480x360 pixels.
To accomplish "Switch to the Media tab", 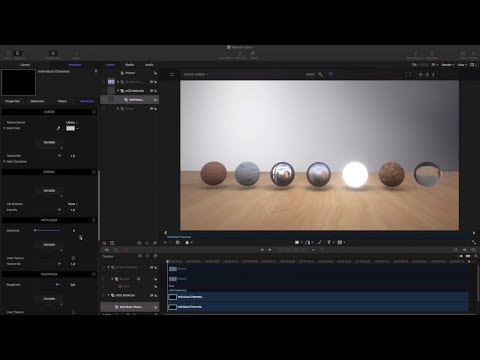I will [x=130, y=65].
